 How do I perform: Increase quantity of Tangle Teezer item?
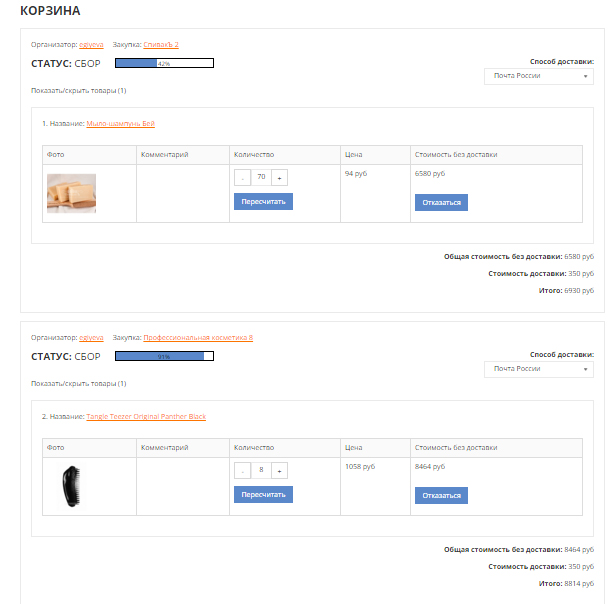pos(279,470)
